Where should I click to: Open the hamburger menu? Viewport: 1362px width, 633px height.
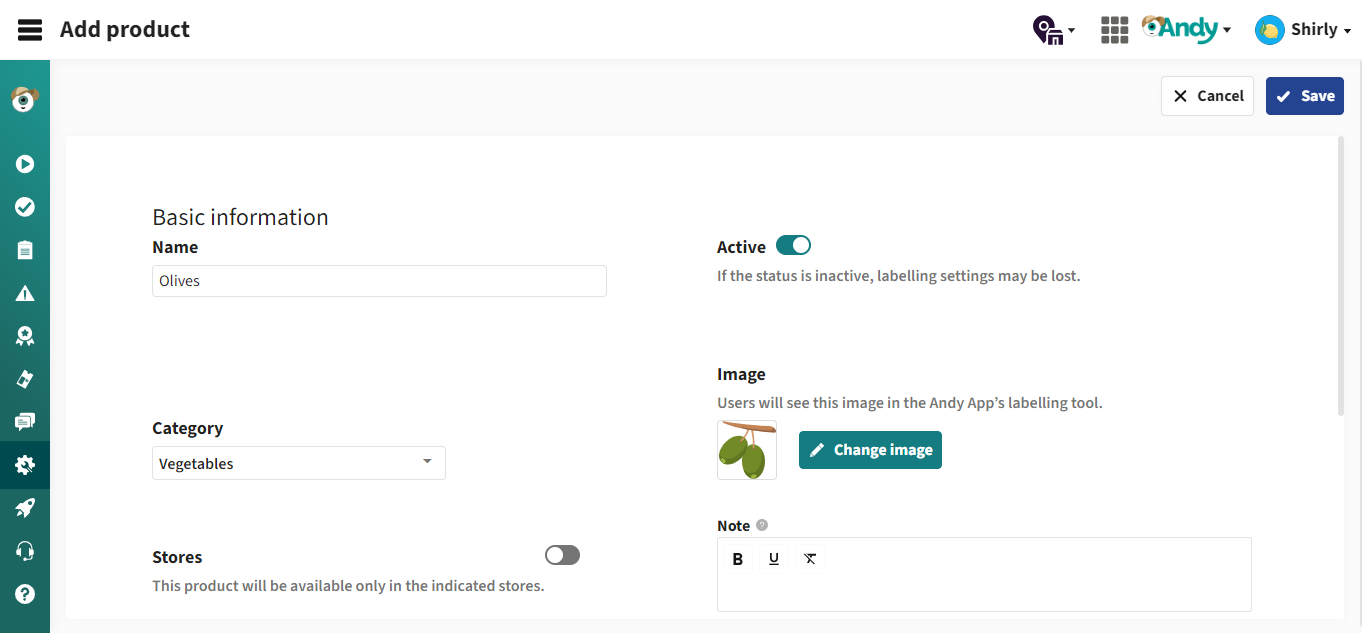30,30
